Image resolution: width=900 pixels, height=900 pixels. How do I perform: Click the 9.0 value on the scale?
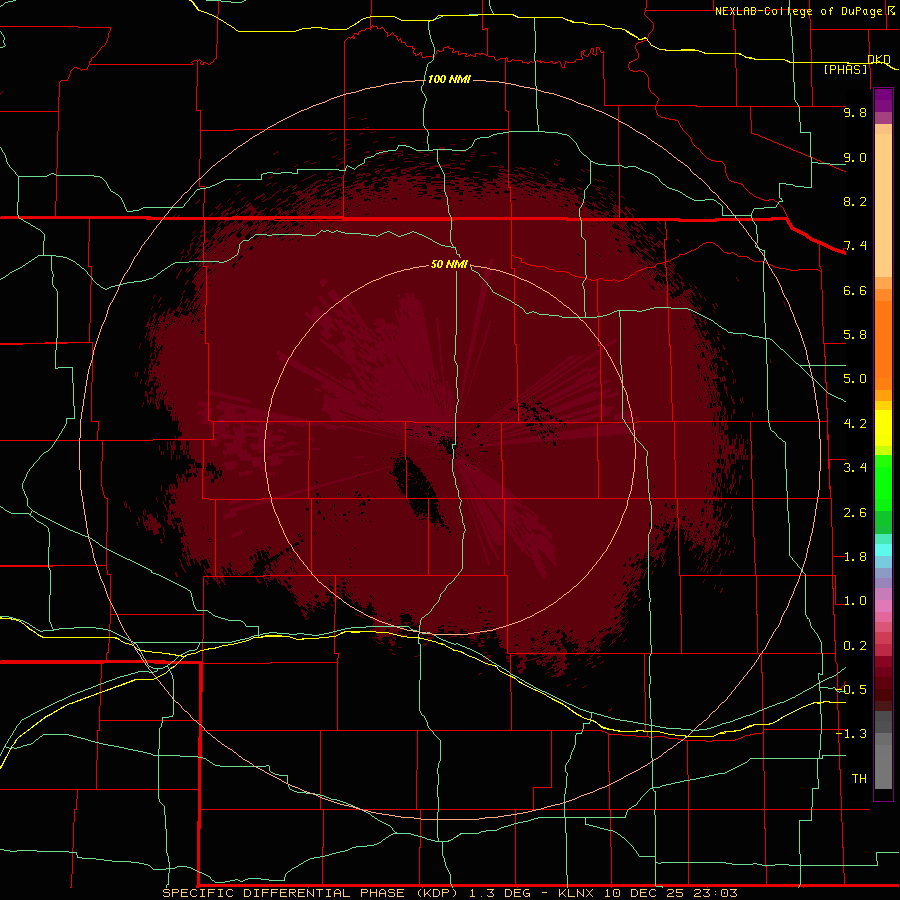855,157
